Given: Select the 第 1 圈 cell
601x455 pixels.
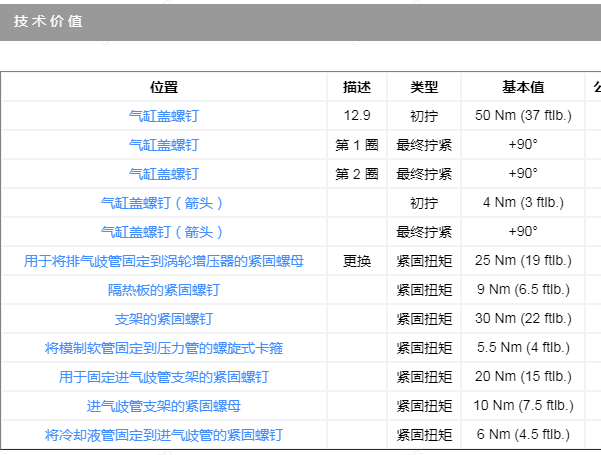Looking at the screenshot, I should coord(357,145).
